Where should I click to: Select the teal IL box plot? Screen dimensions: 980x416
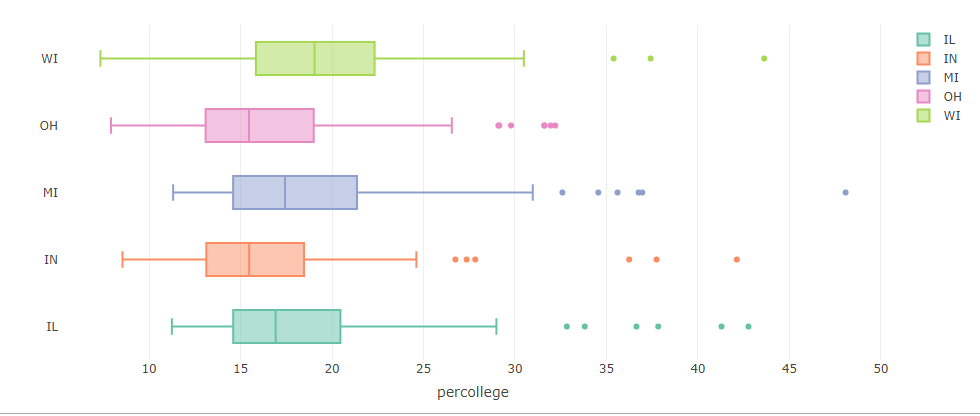(x=286, y=326)
